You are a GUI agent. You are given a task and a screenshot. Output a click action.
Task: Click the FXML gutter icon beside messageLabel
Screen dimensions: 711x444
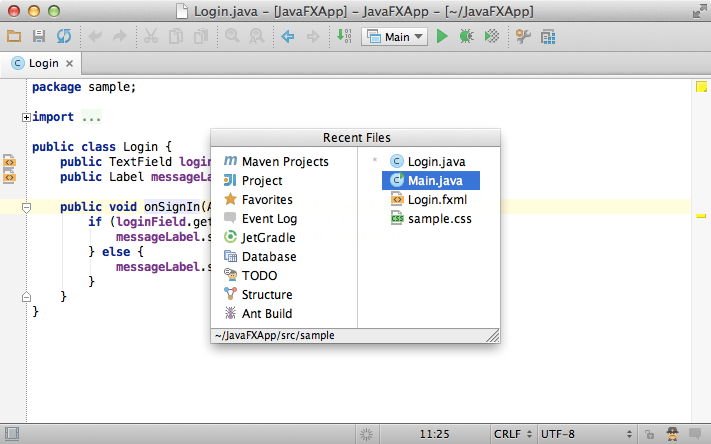click(x=10, y=177)
